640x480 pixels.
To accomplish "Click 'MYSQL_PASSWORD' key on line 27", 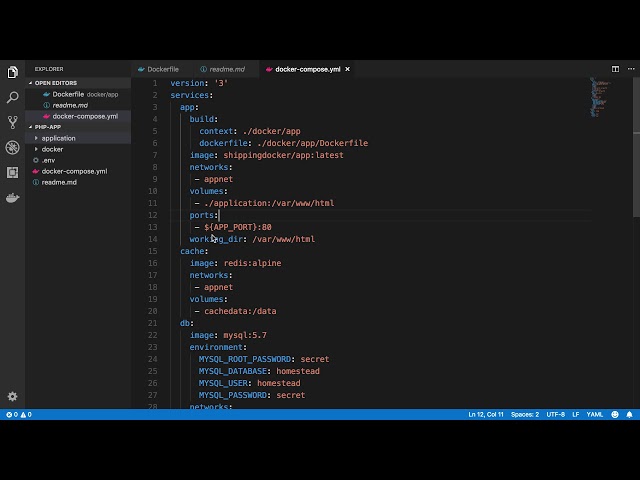I will tap(233, 395).
